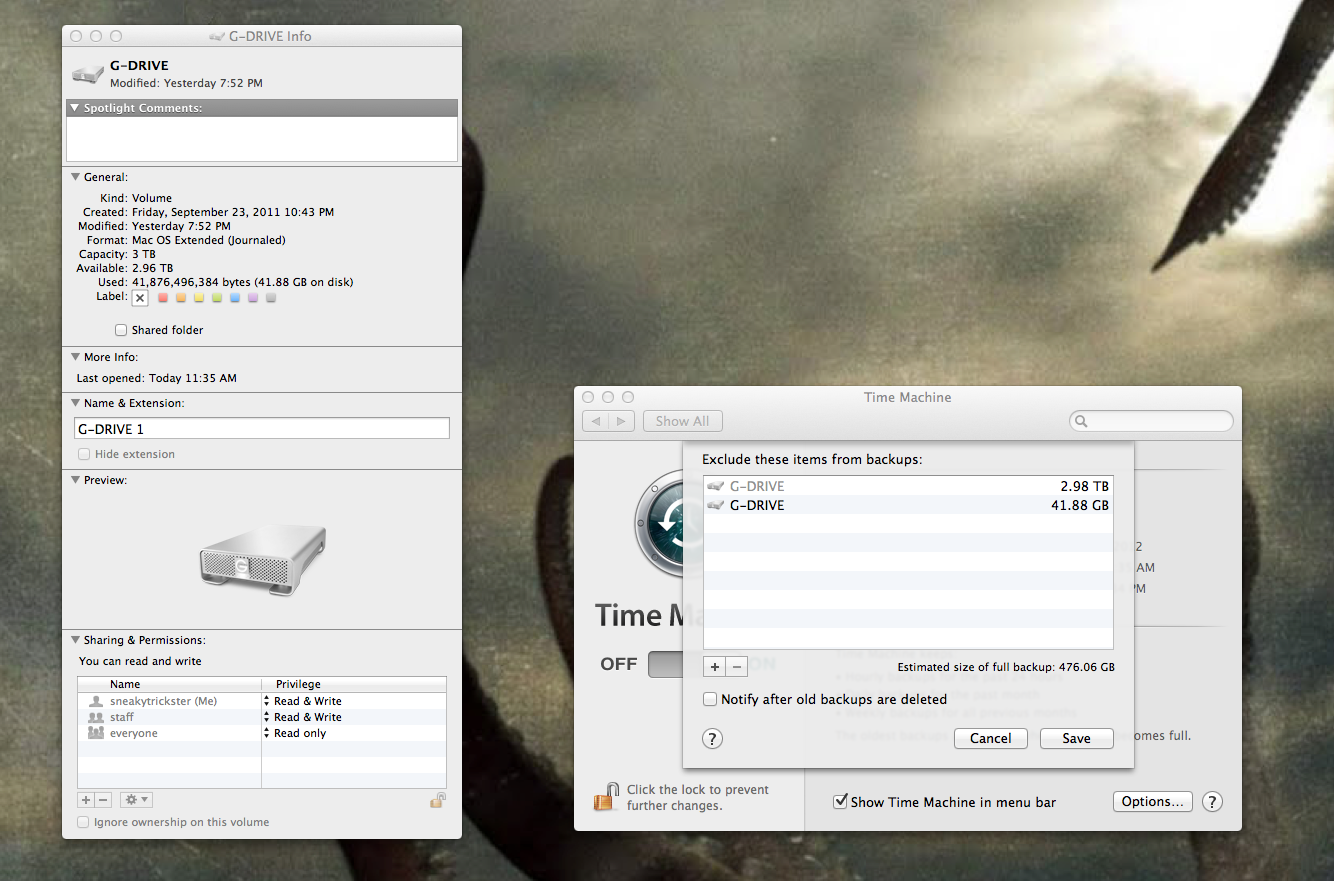Click the everyone group icon
The height and width of the screenshot is (881, 1334).
tap(96, 733)
